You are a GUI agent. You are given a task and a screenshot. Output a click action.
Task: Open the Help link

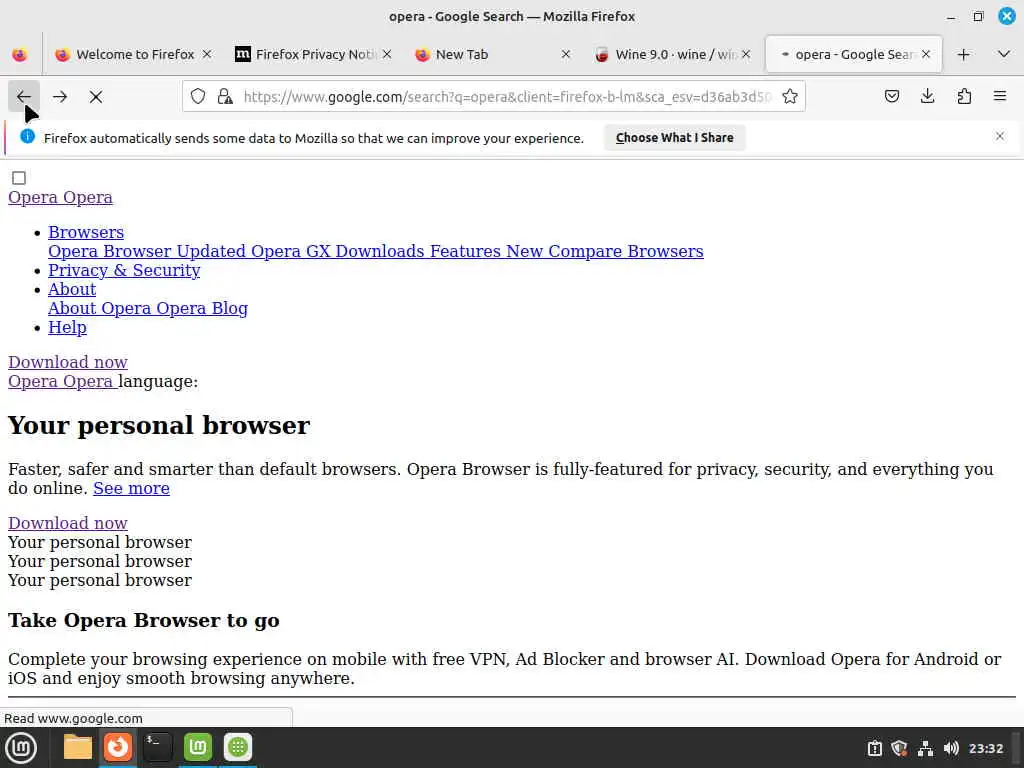point(67,327)
